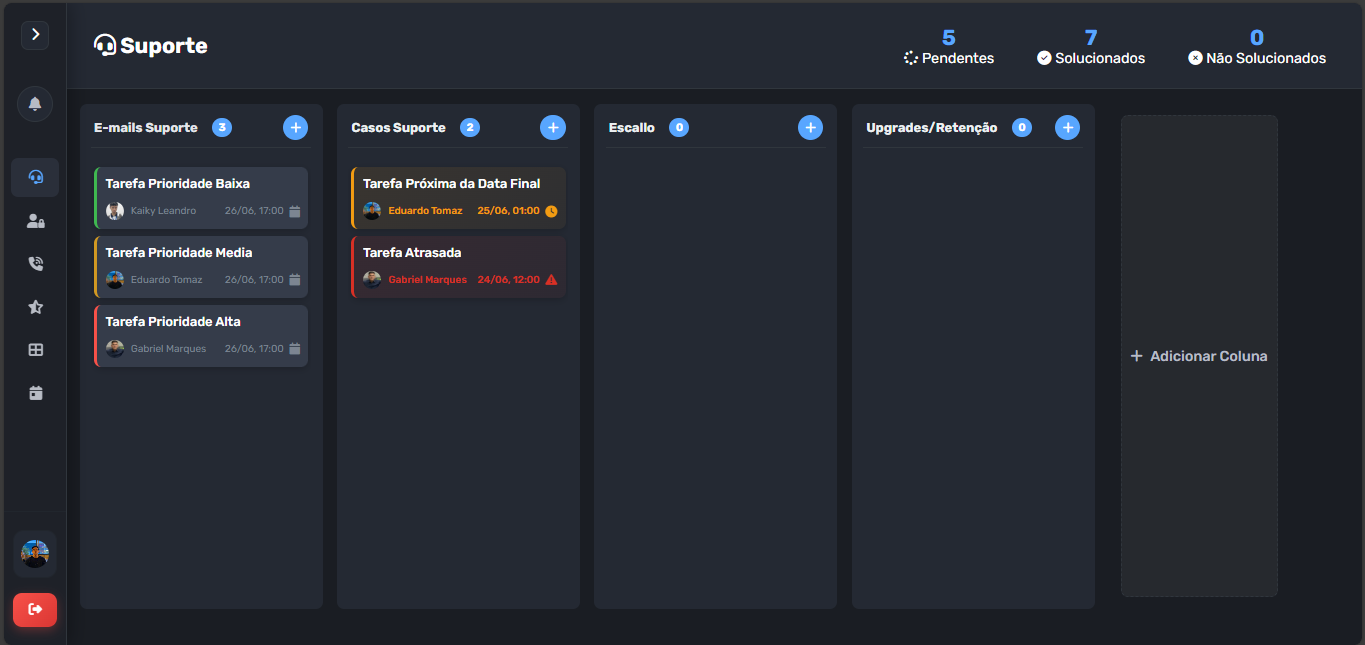The width and height of the screenshot is (1365, 645).
Task: Select the headset Suporte sidebar icon
Action: click(35, 177)
